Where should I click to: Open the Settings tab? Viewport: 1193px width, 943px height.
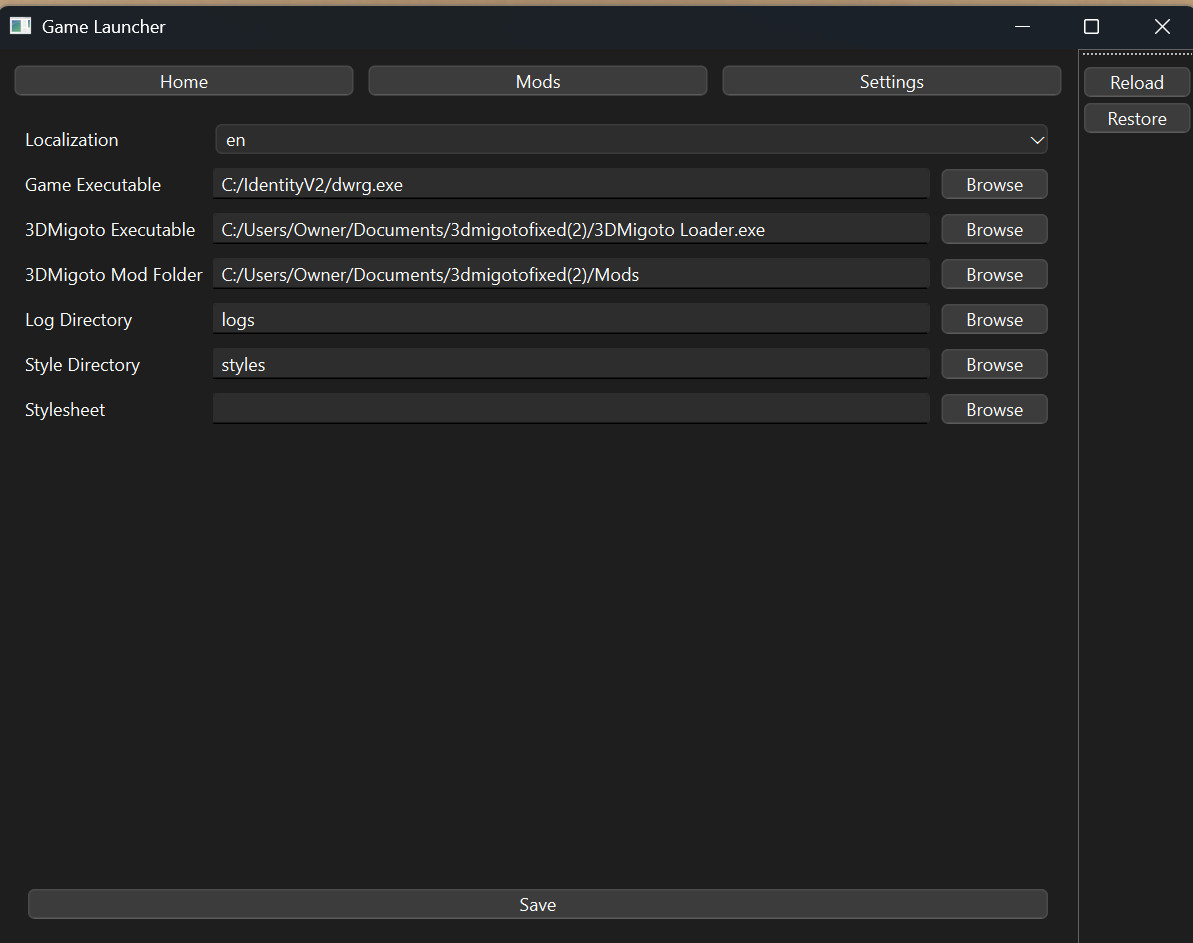coord(891,81)
